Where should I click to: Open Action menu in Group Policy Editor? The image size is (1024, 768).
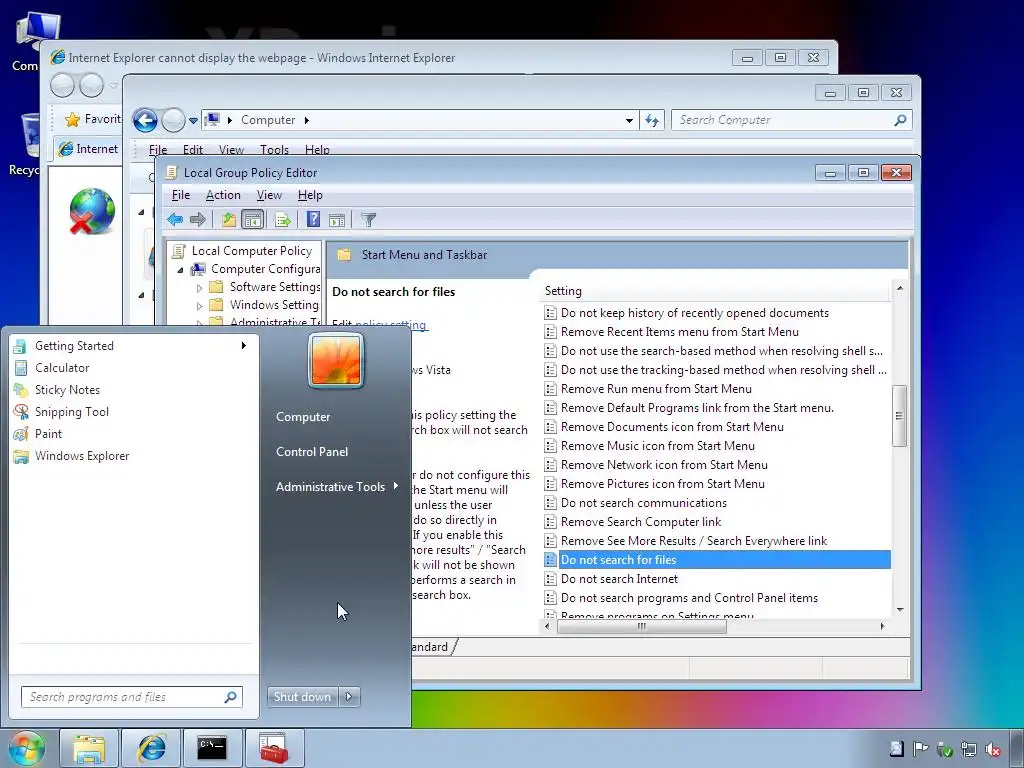[x=223, y=195]
